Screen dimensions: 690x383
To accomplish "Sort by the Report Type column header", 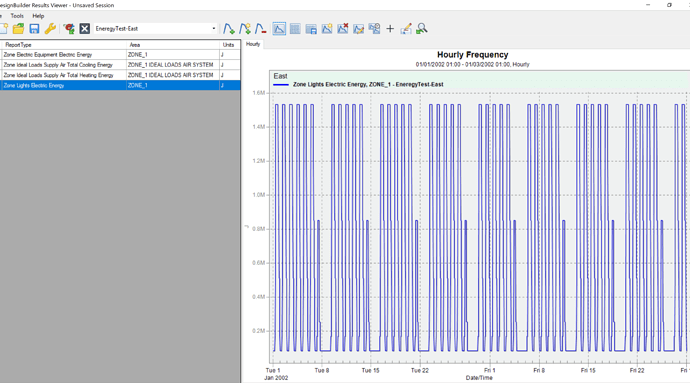I will click(63, 44).
